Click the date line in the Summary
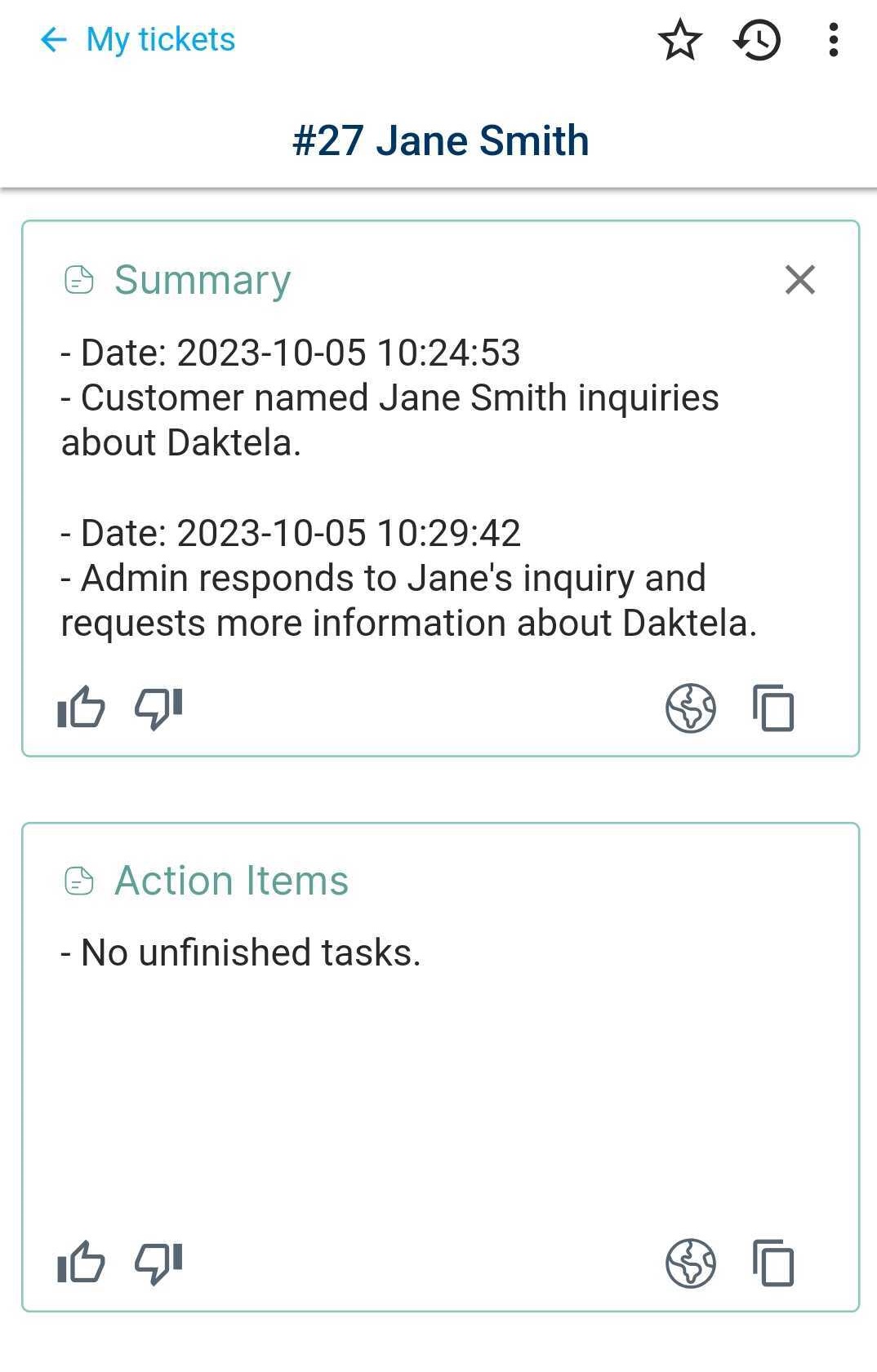Image resolution: width=877 pixels, height=1372 pixels. [x=291, y=353]
